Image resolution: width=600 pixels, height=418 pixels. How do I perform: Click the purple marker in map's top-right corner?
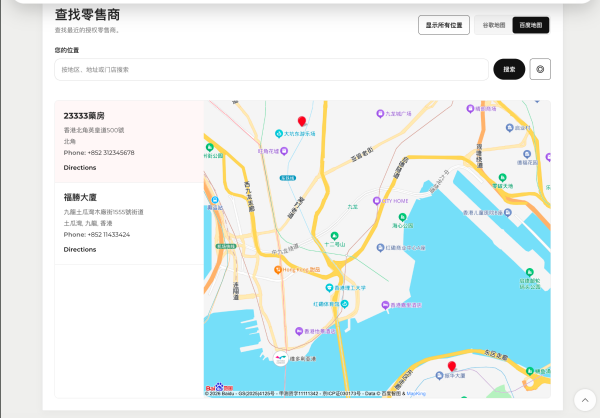[470, 109]
